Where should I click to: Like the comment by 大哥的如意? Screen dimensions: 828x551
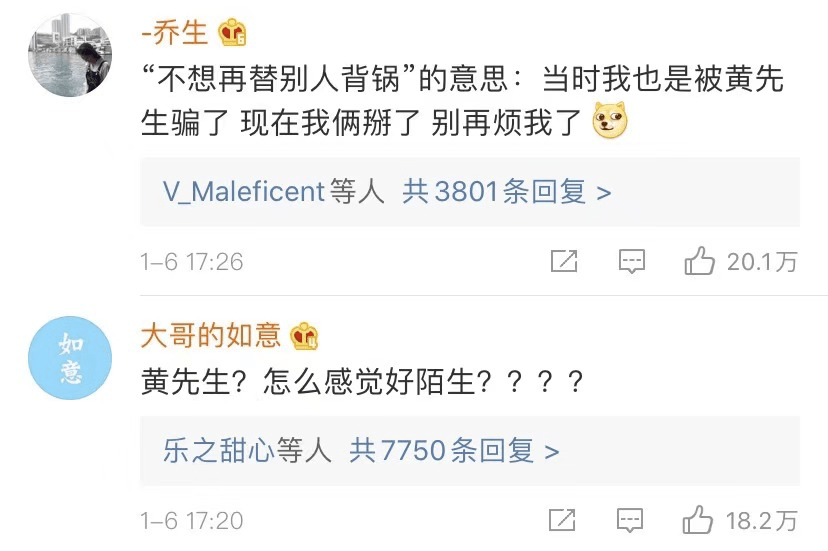(x=698, y=520)
